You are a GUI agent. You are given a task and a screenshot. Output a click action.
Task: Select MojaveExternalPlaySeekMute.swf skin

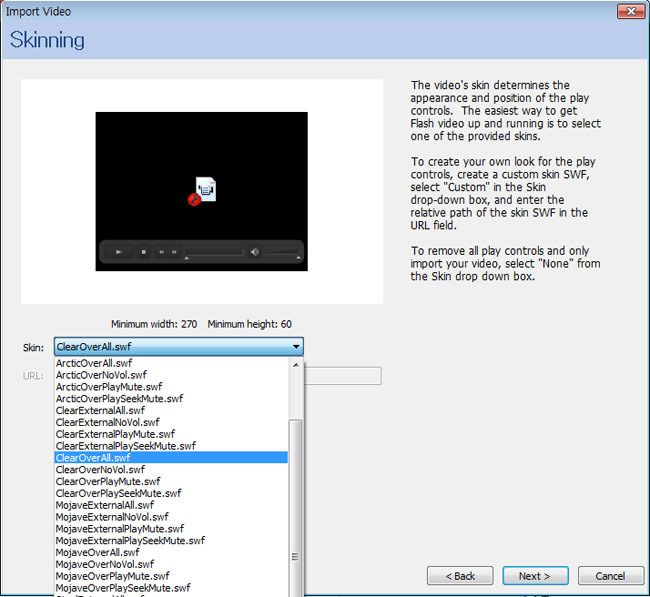click(171, 540)
